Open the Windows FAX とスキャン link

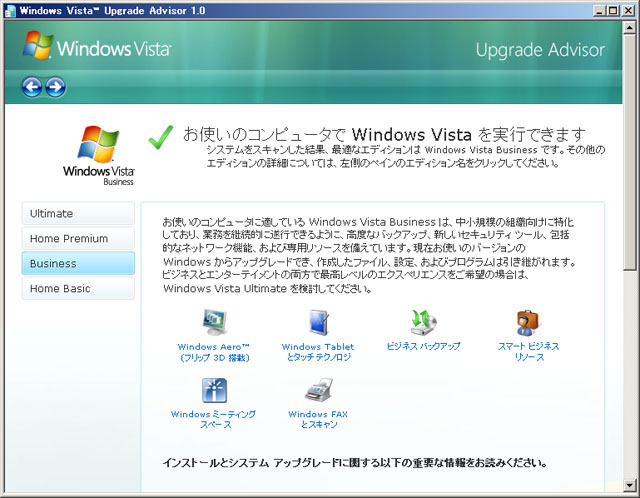pos(318,419)
